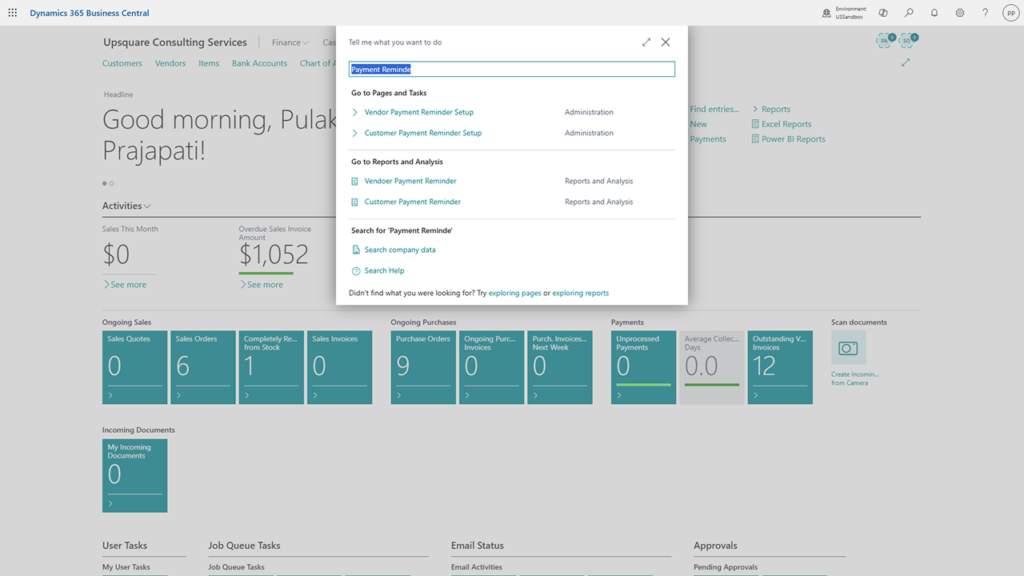Open the PP user account avatar
The image size is (1024, 576).
[1010, 13]
